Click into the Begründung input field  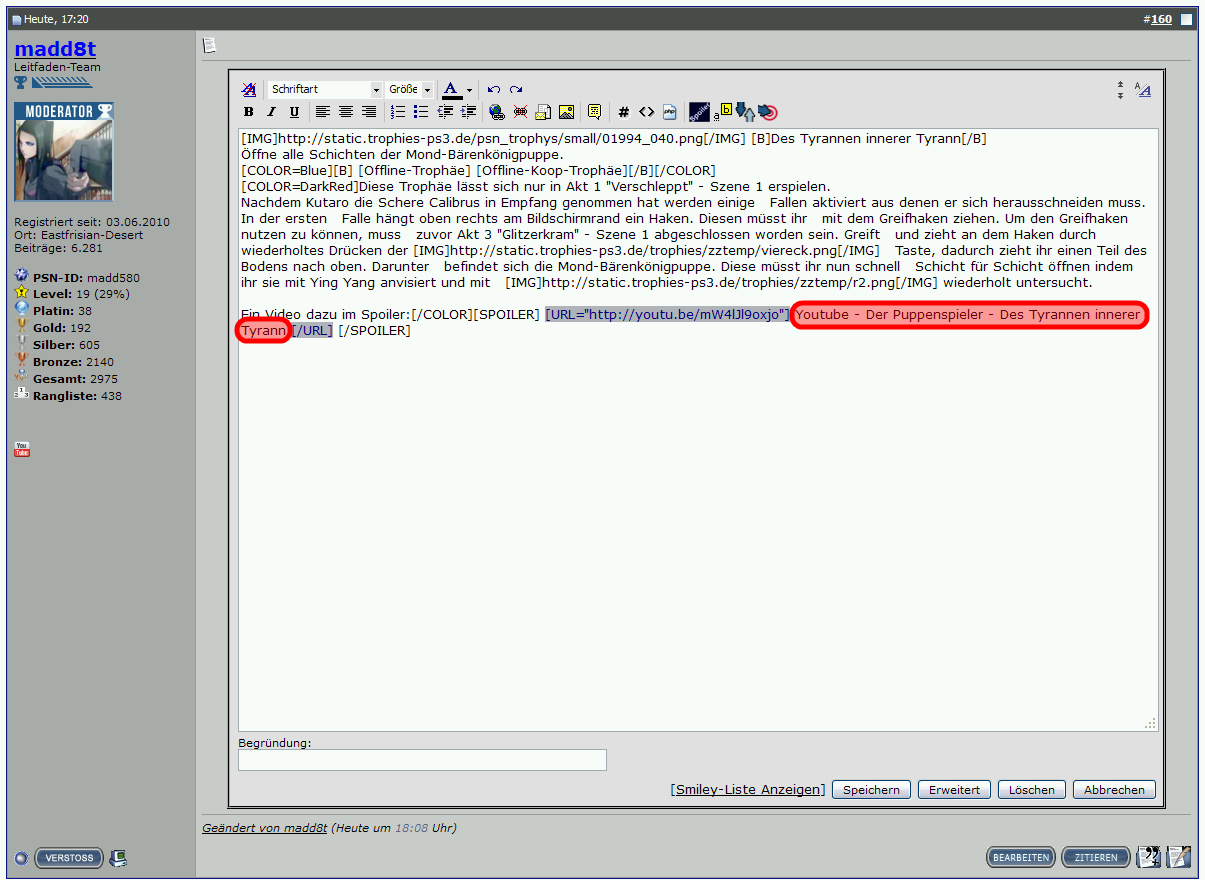[422, 761]
